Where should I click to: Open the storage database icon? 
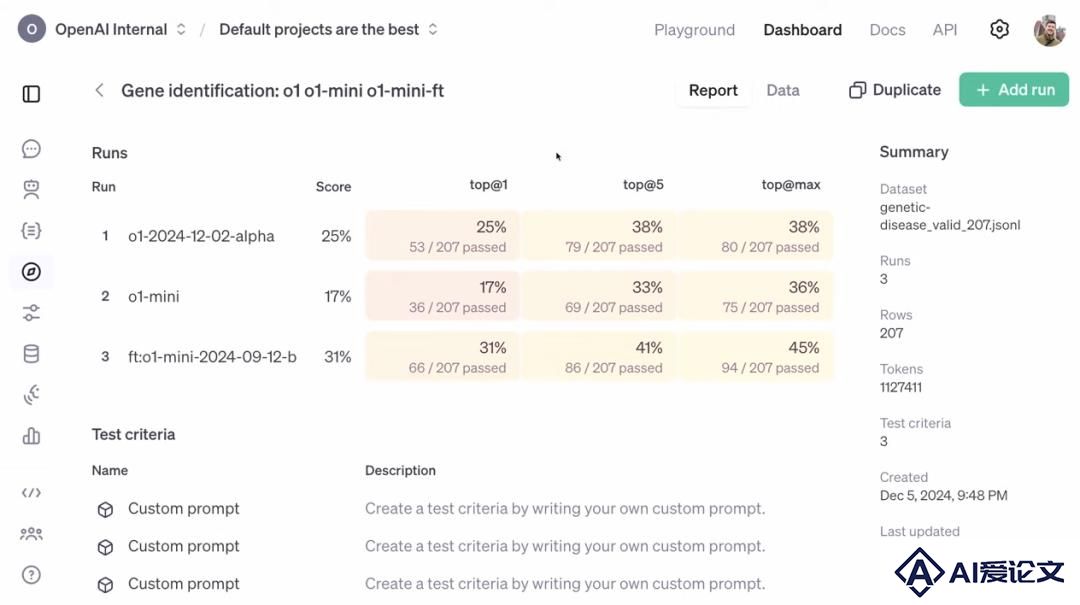point(31,354)
